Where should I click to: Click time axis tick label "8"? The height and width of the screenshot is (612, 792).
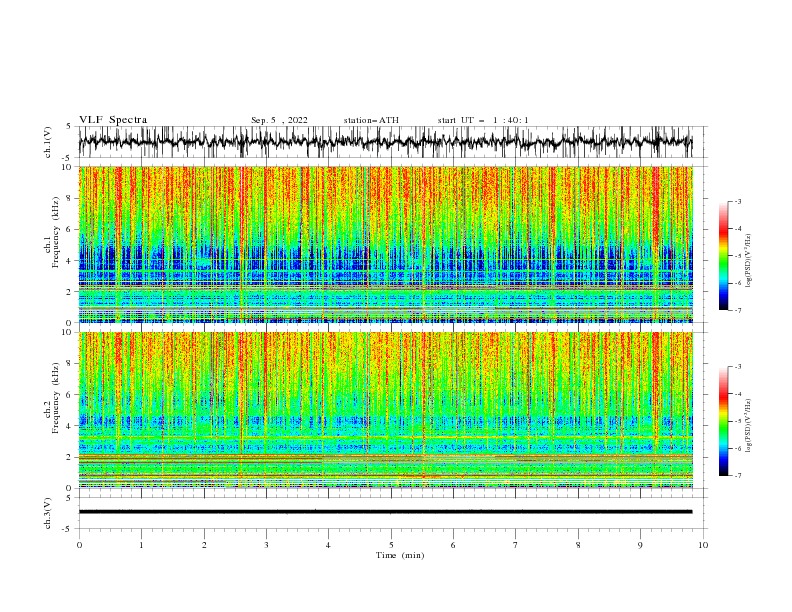click(x=578, y=545)
